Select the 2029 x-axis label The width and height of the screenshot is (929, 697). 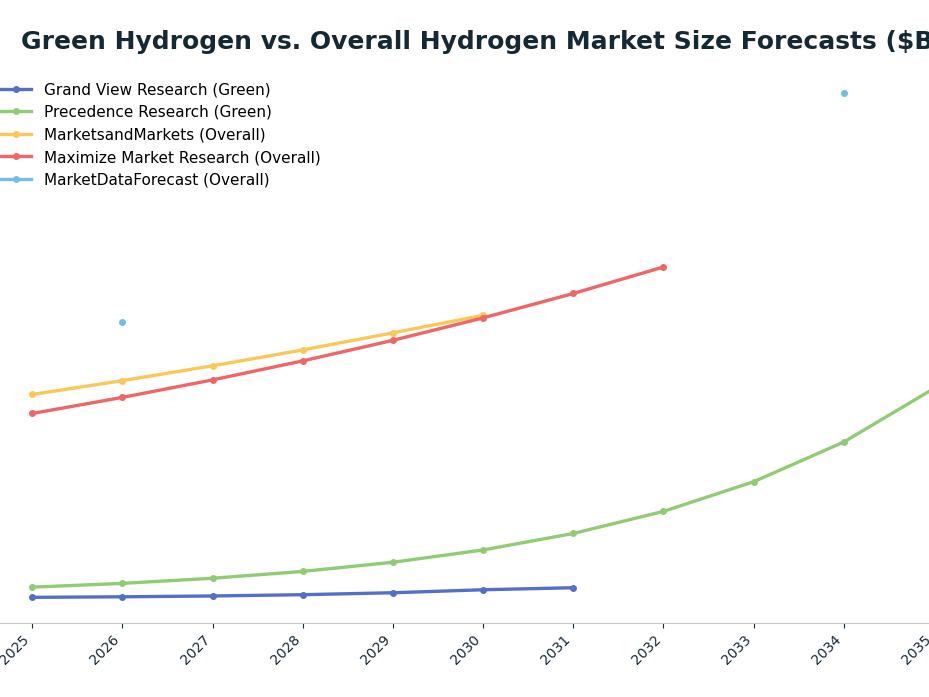[377, 650]
